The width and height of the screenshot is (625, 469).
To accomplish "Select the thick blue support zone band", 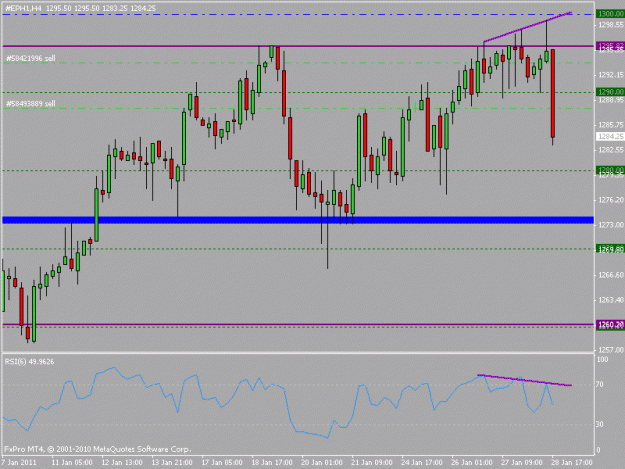I will (x=298, y=220).
